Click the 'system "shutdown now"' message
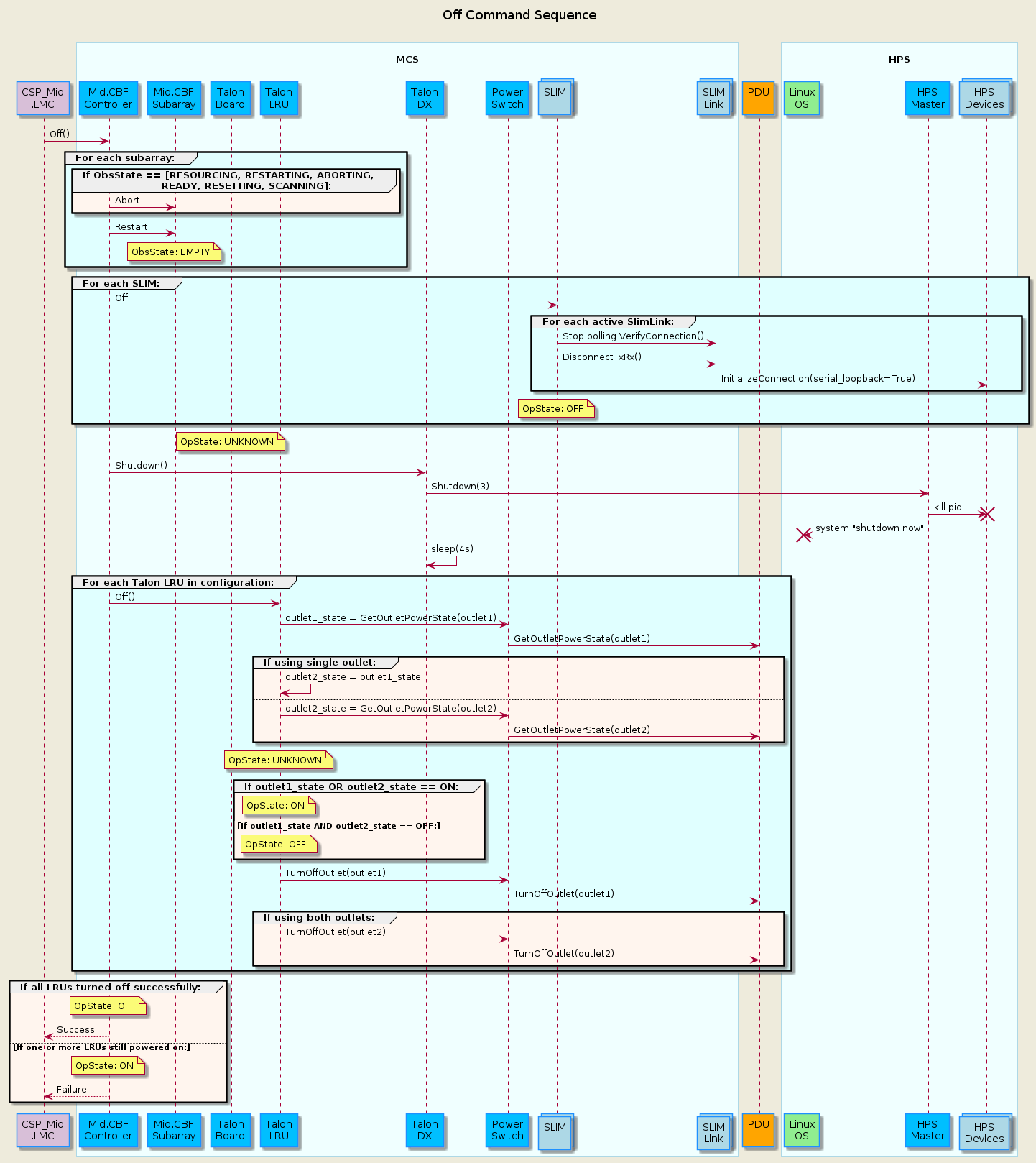Screen dimensions: 1036x1163 [869, 528]
